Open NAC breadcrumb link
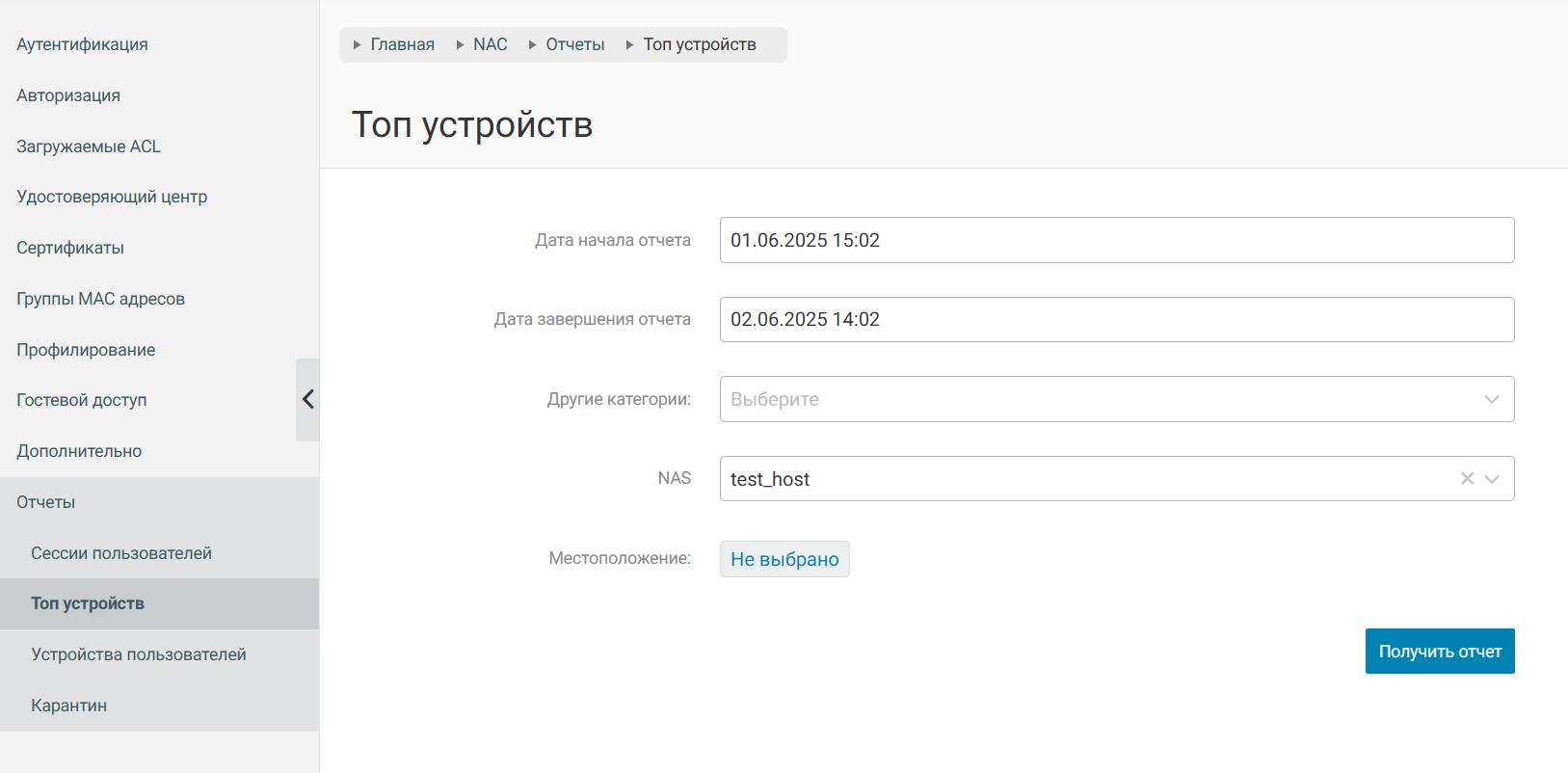This screenshot has width=1568, height=773. pyautogui.click(x=490, y=44)
